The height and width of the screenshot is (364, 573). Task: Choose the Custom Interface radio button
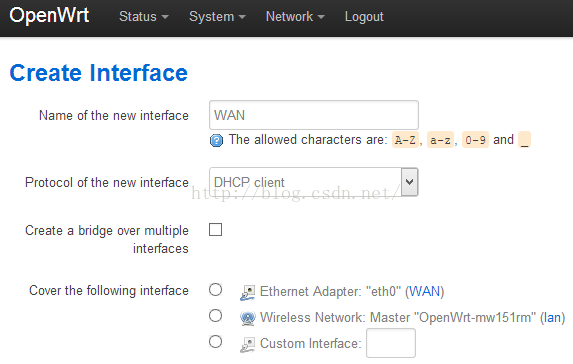click(216, 342)
